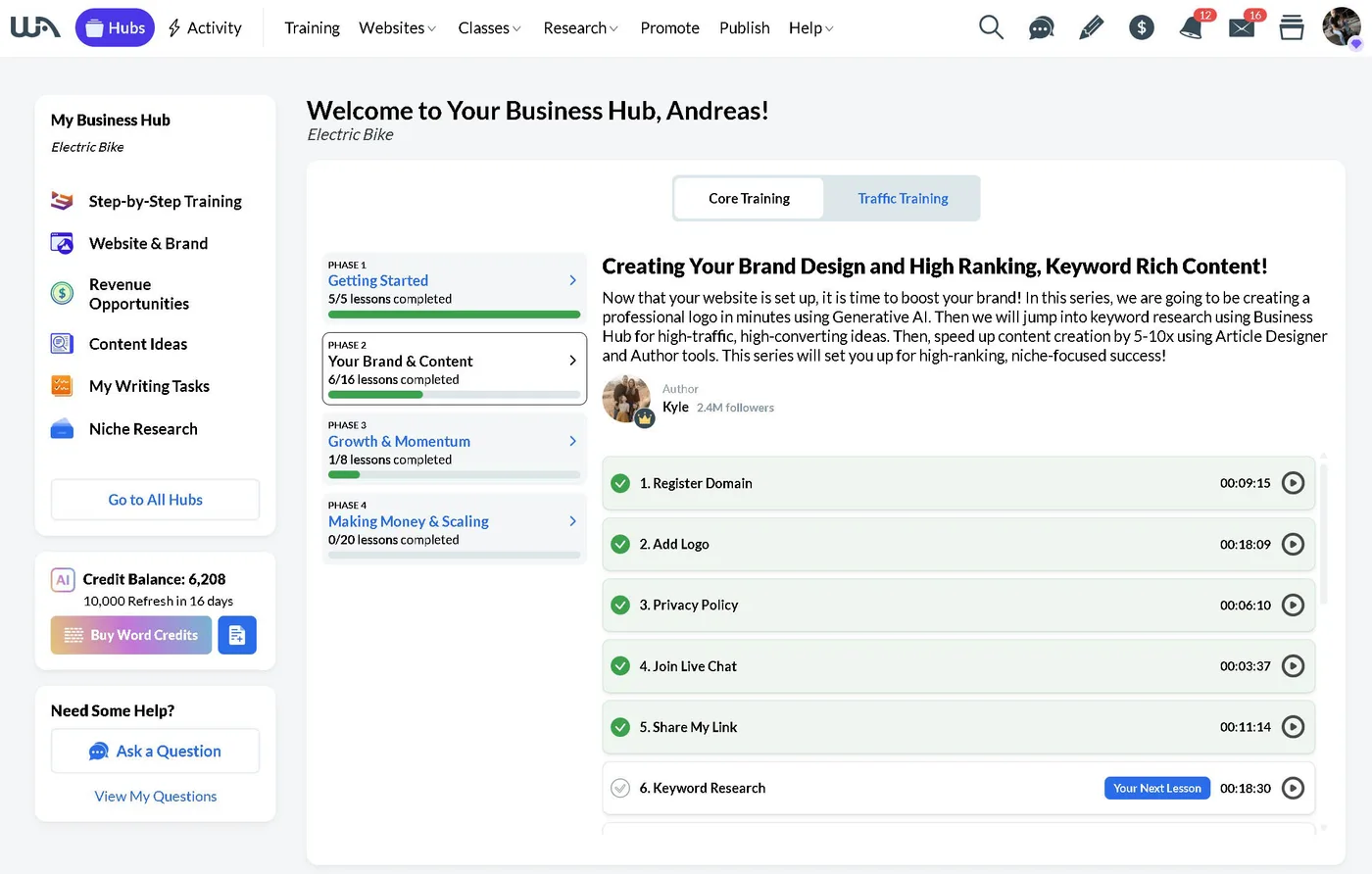1372x874 pixels.
Task: Expand Phase 2 Your Brand & Content chevron
Action: pyautogui.click(x=573, y=361)
